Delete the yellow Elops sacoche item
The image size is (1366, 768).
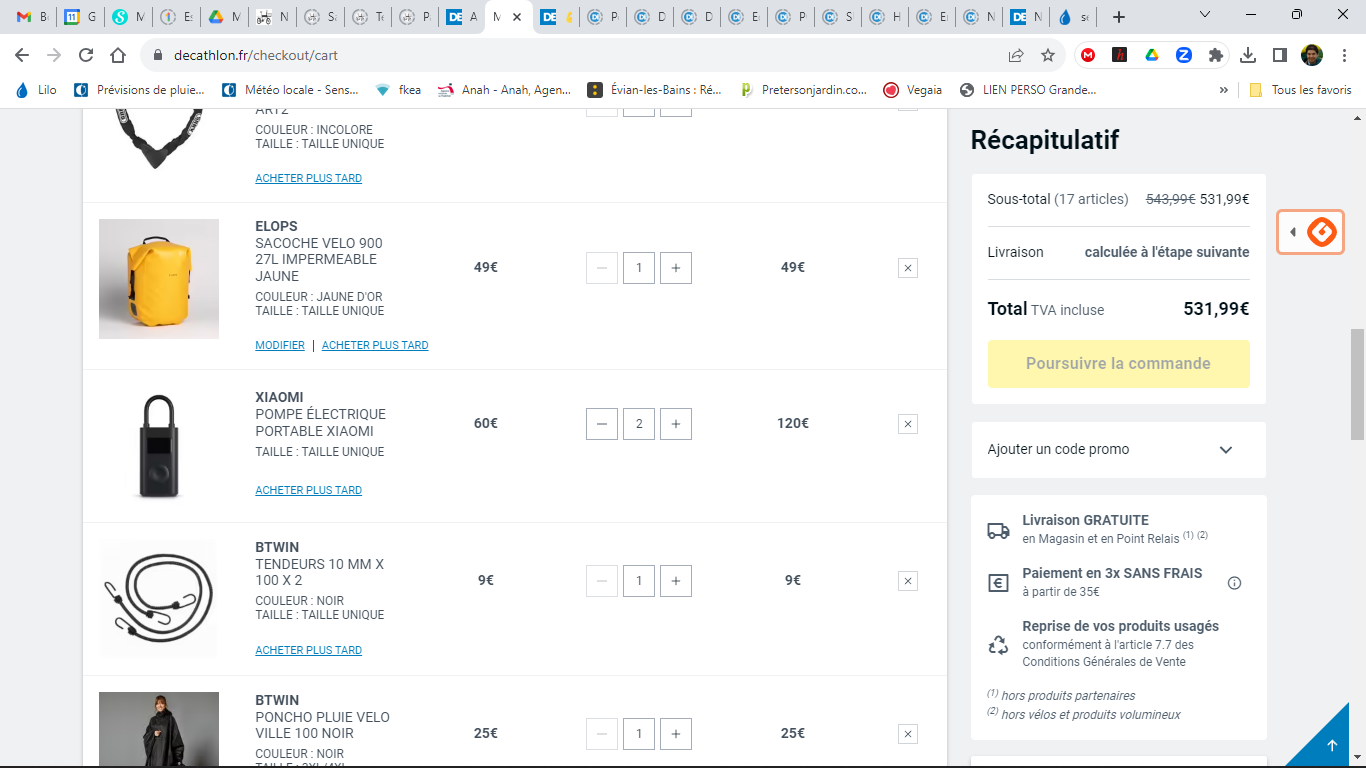[907, 268]
